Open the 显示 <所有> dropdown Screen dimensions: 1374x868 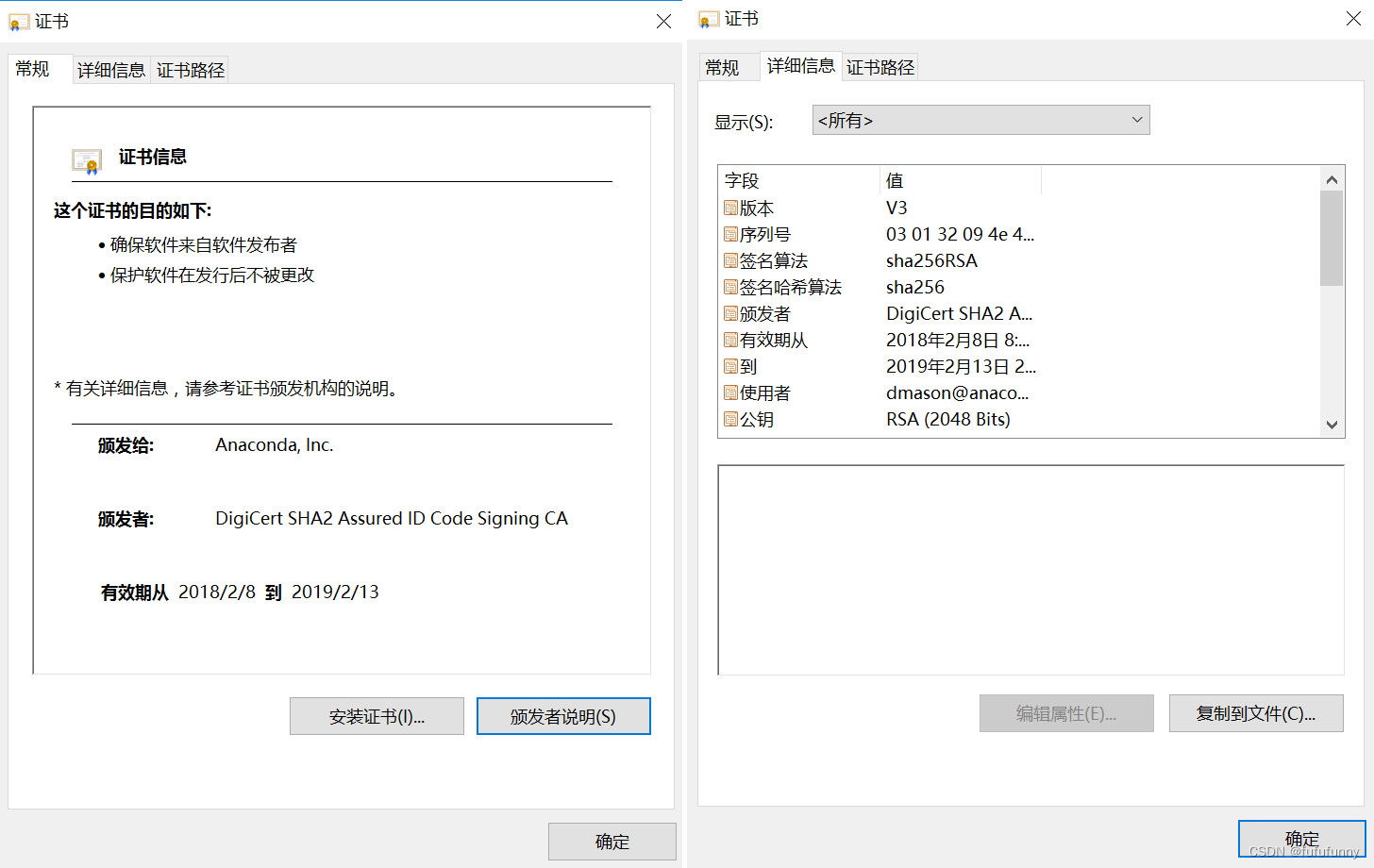click(980, 120)
